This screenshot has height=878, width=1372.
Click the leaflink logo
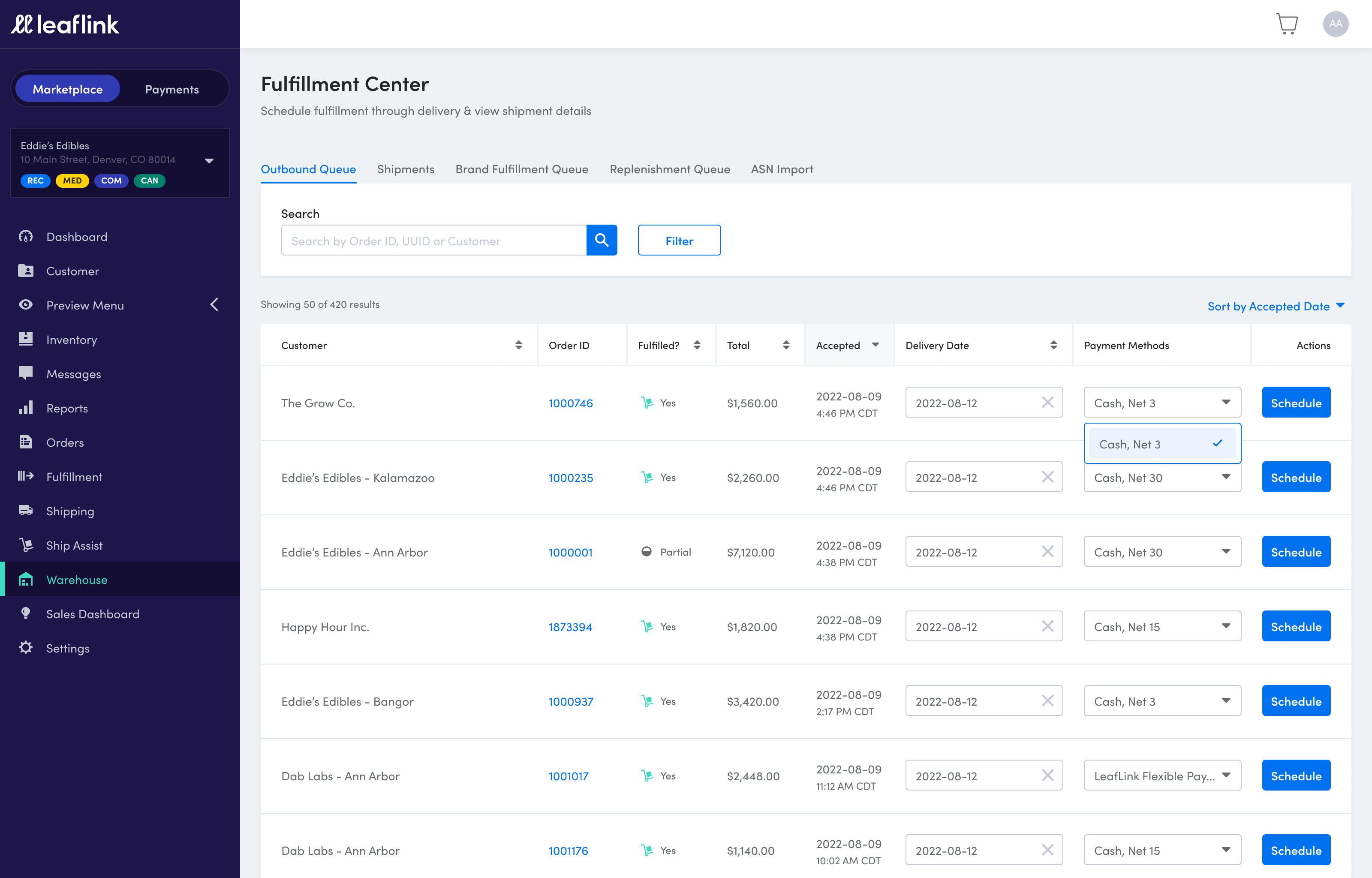point(65,24)
